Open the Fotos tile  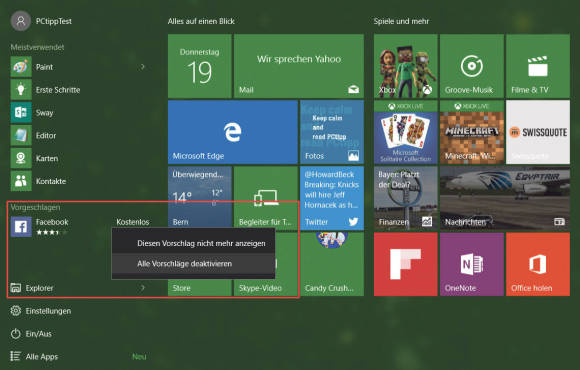[332, 132]
